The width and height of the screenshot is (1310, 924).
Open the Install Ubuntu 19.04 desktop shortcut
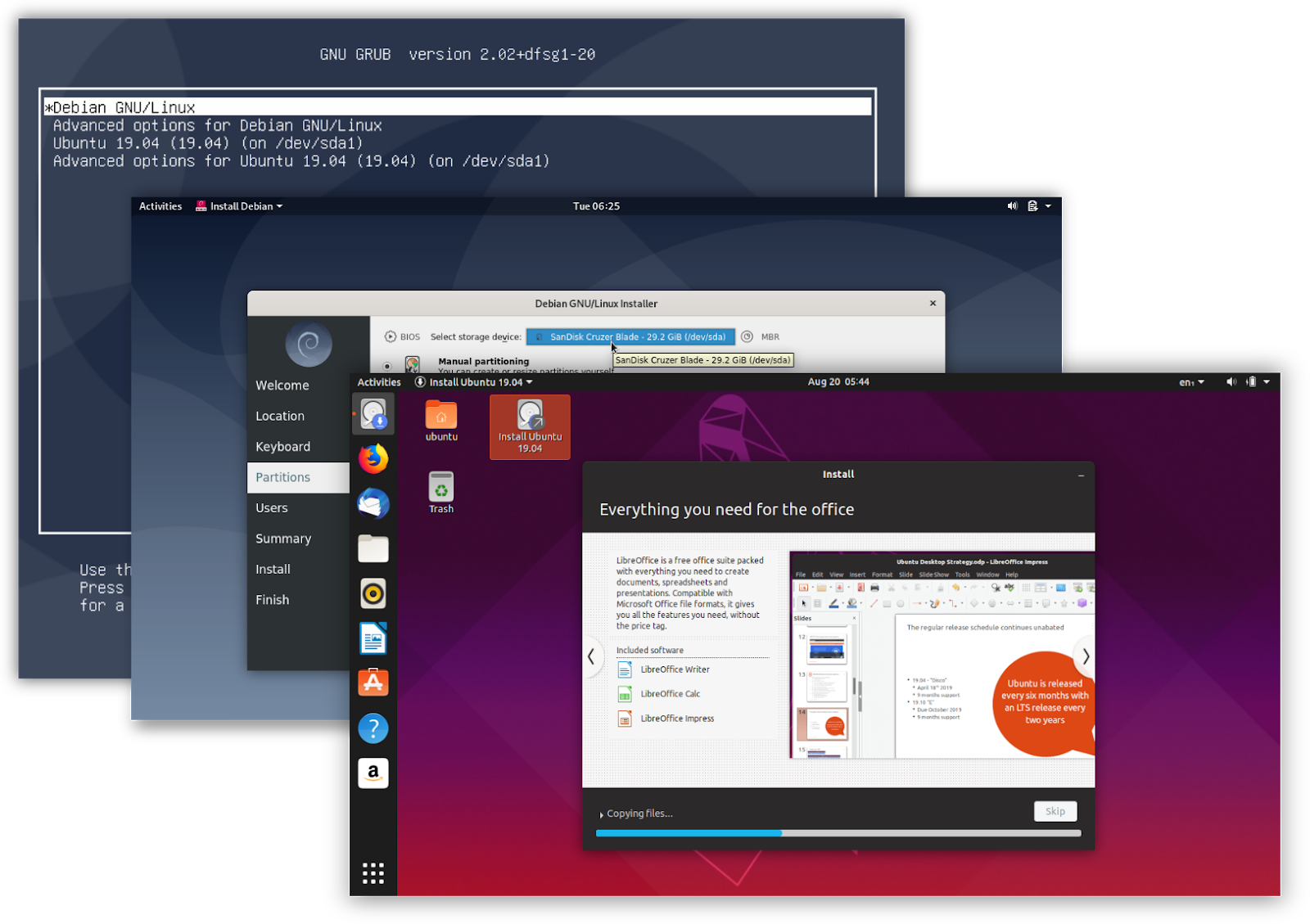pos(529,426)
